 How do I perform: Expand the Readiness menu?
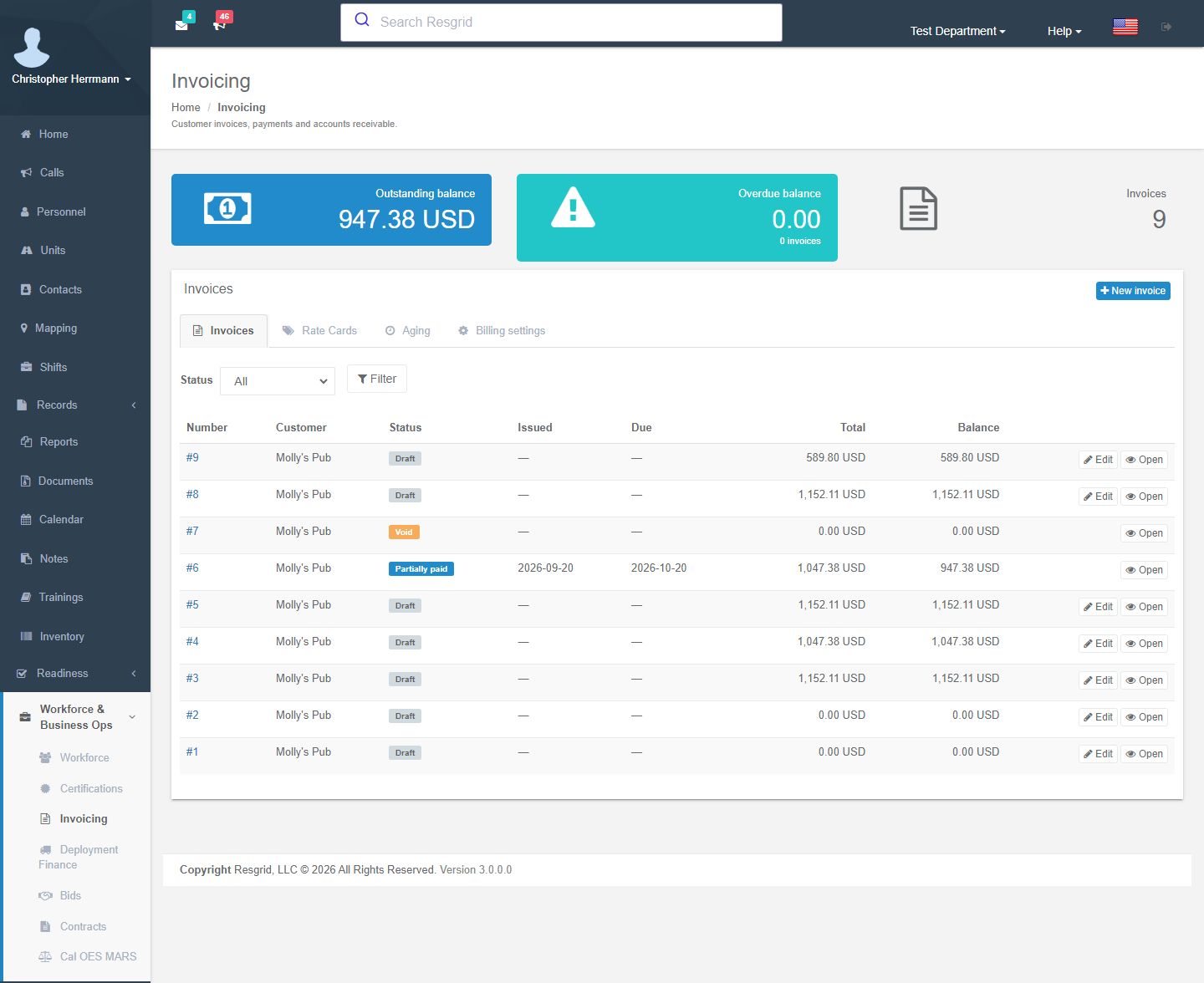75,673
